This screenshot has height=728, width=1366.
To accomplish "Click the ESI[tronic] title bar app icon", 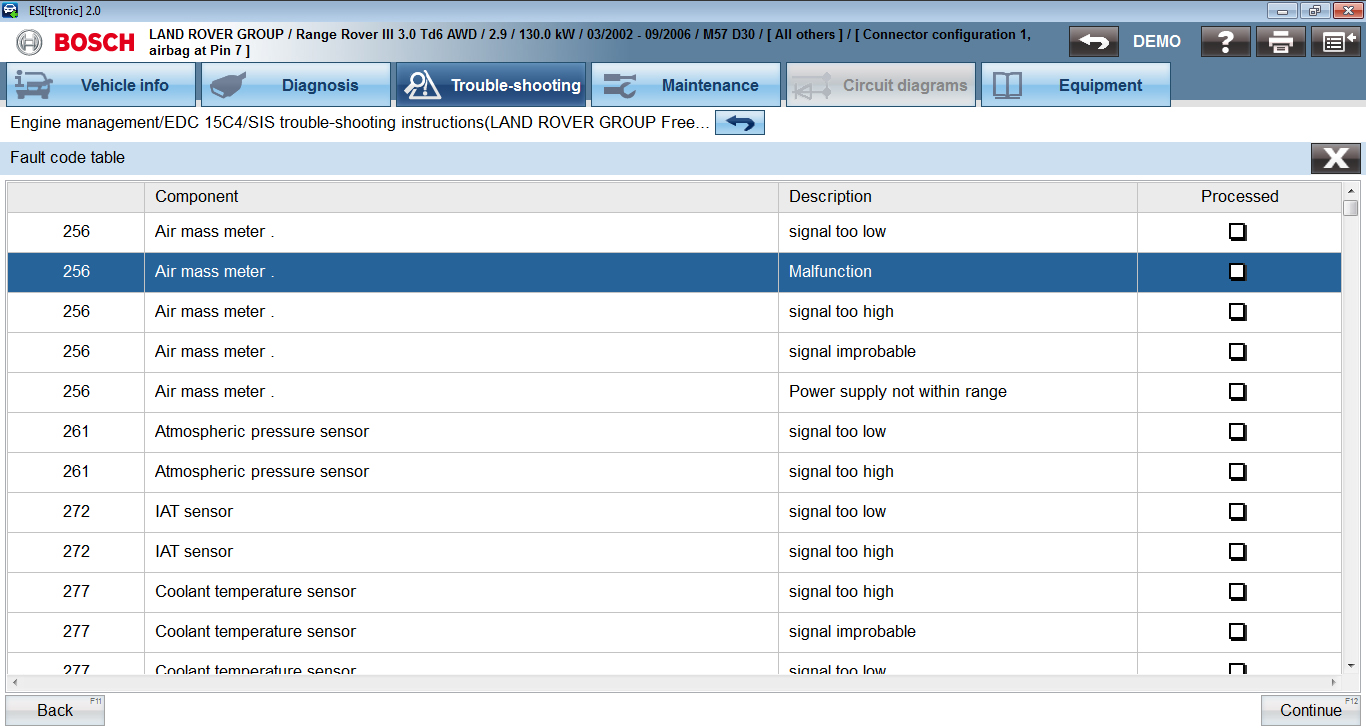I will point(11,10).
